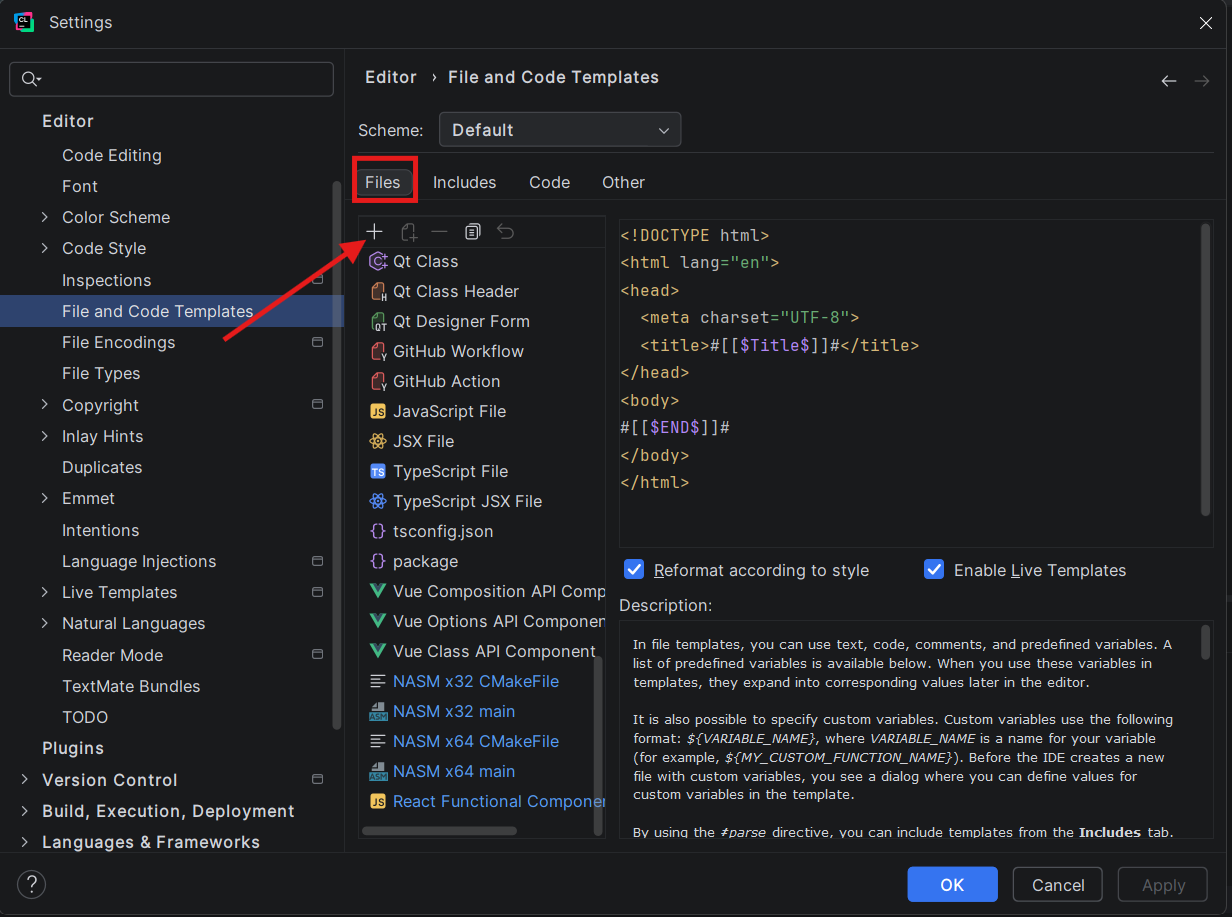Click the horizontal scrollbar under template list
1232x917 pixels.
439,830
